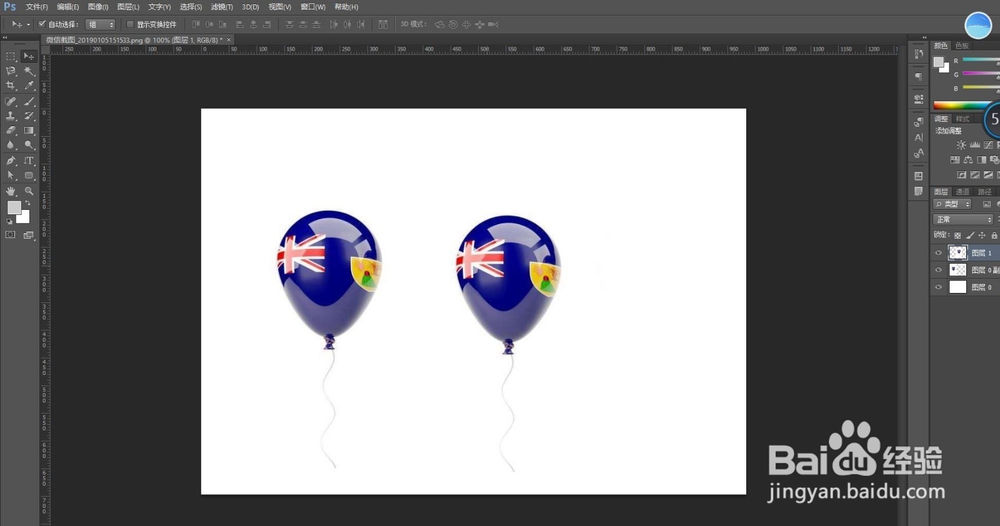Hide layer 图层 0
Image resolution: width=1000 pixels, height=526 pixels.
(x=938, y=287)
